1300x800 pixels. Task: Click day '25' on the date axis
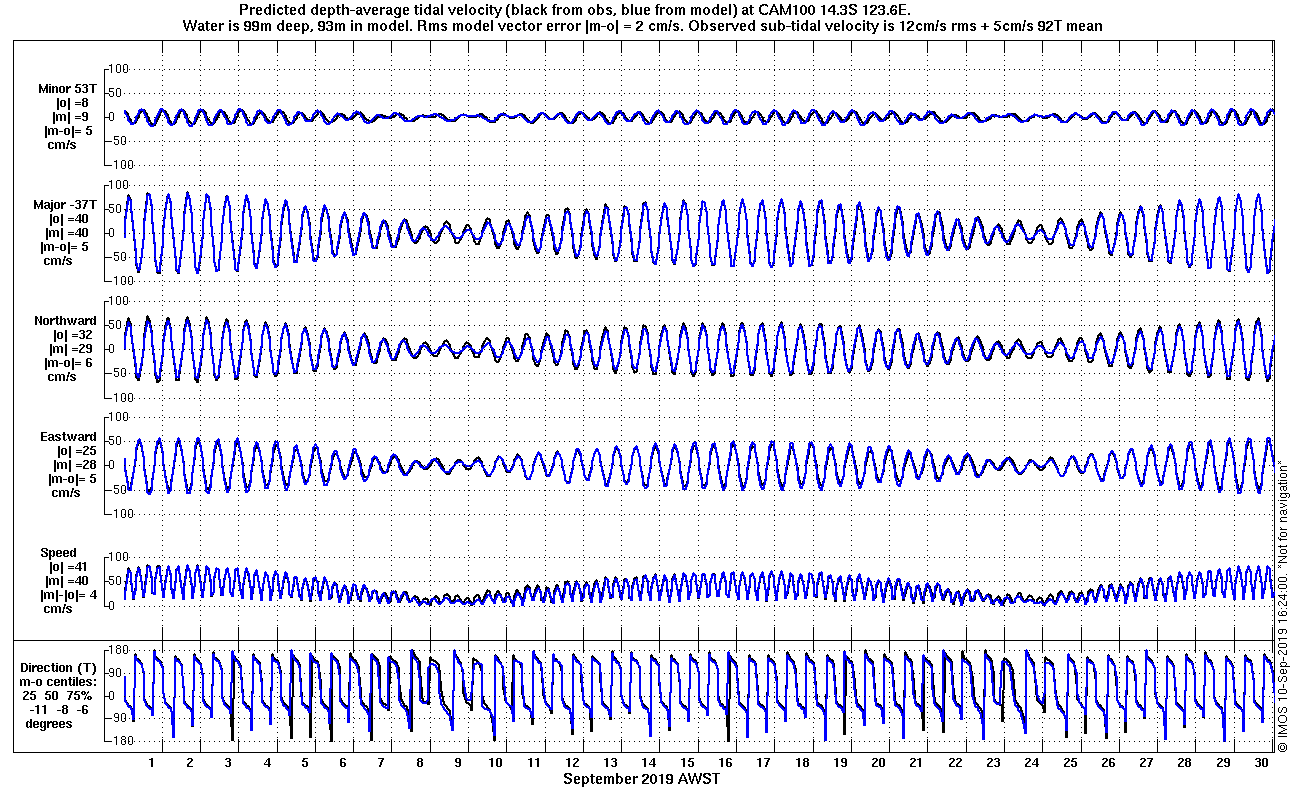click(1070, 762)
